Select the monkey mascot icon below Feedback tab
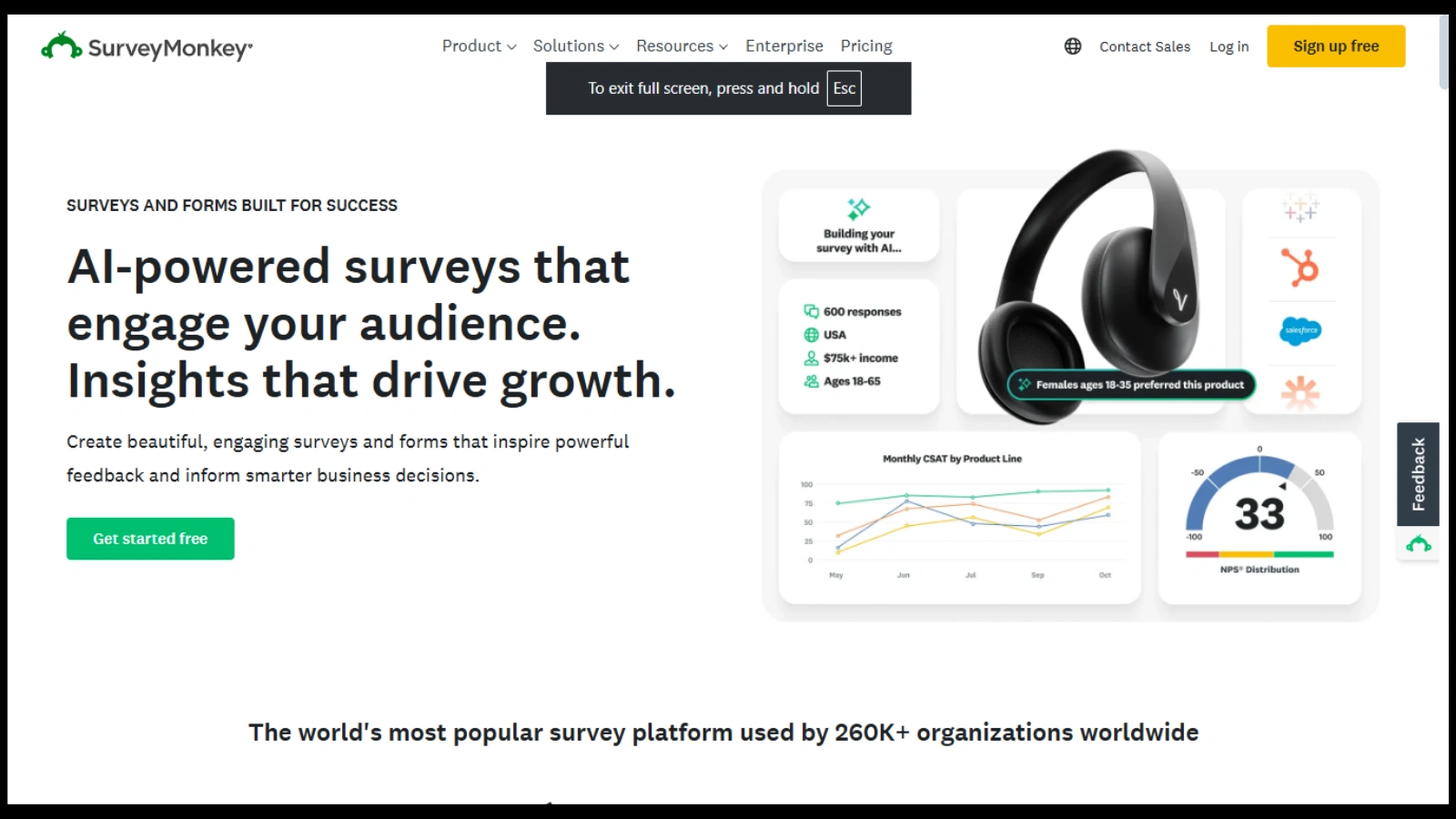1456x819 pixels. point(1418,544)
